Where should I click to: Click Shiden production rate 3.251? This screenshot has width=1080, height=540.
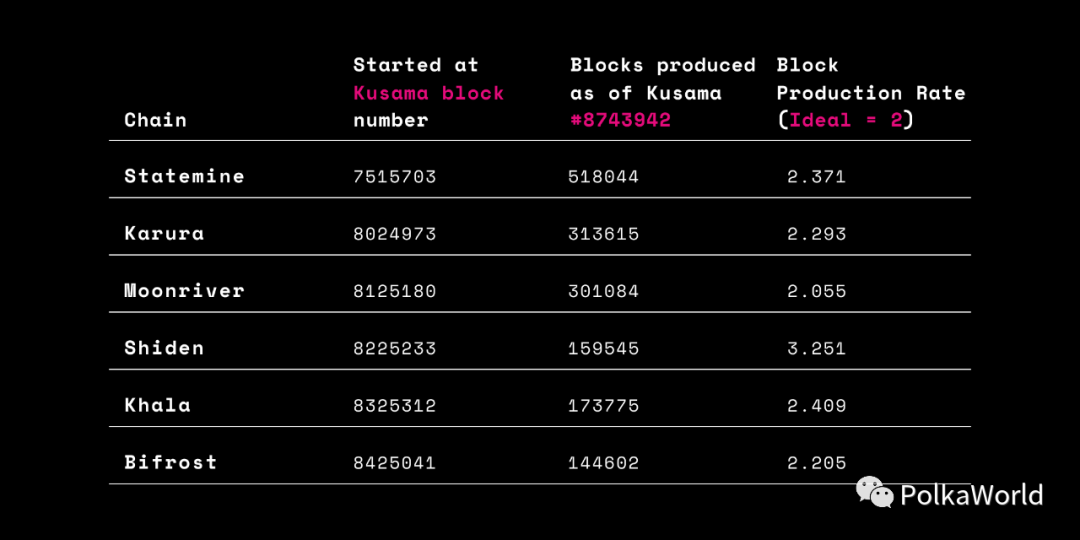click(816, 349)
